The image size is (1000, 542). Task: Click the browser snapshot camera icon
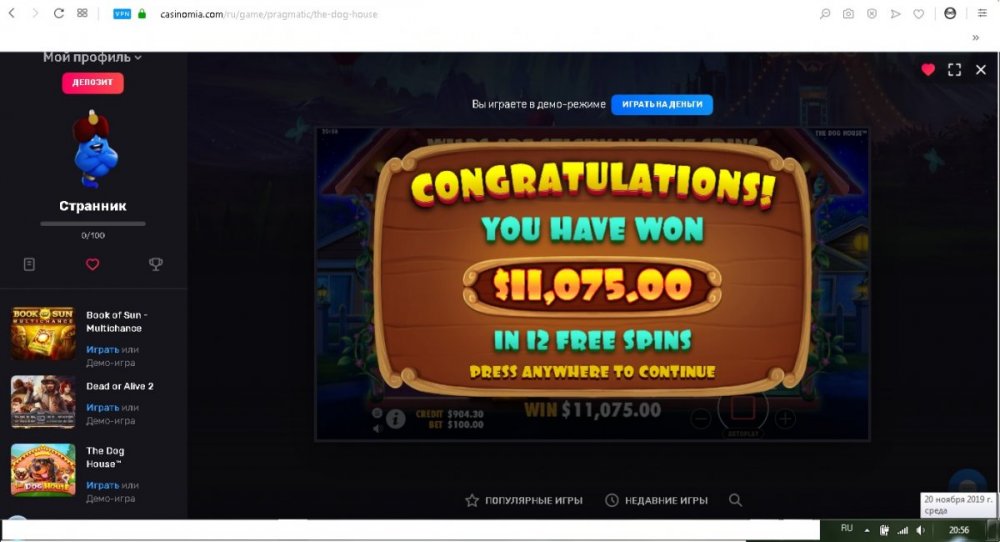848,14
